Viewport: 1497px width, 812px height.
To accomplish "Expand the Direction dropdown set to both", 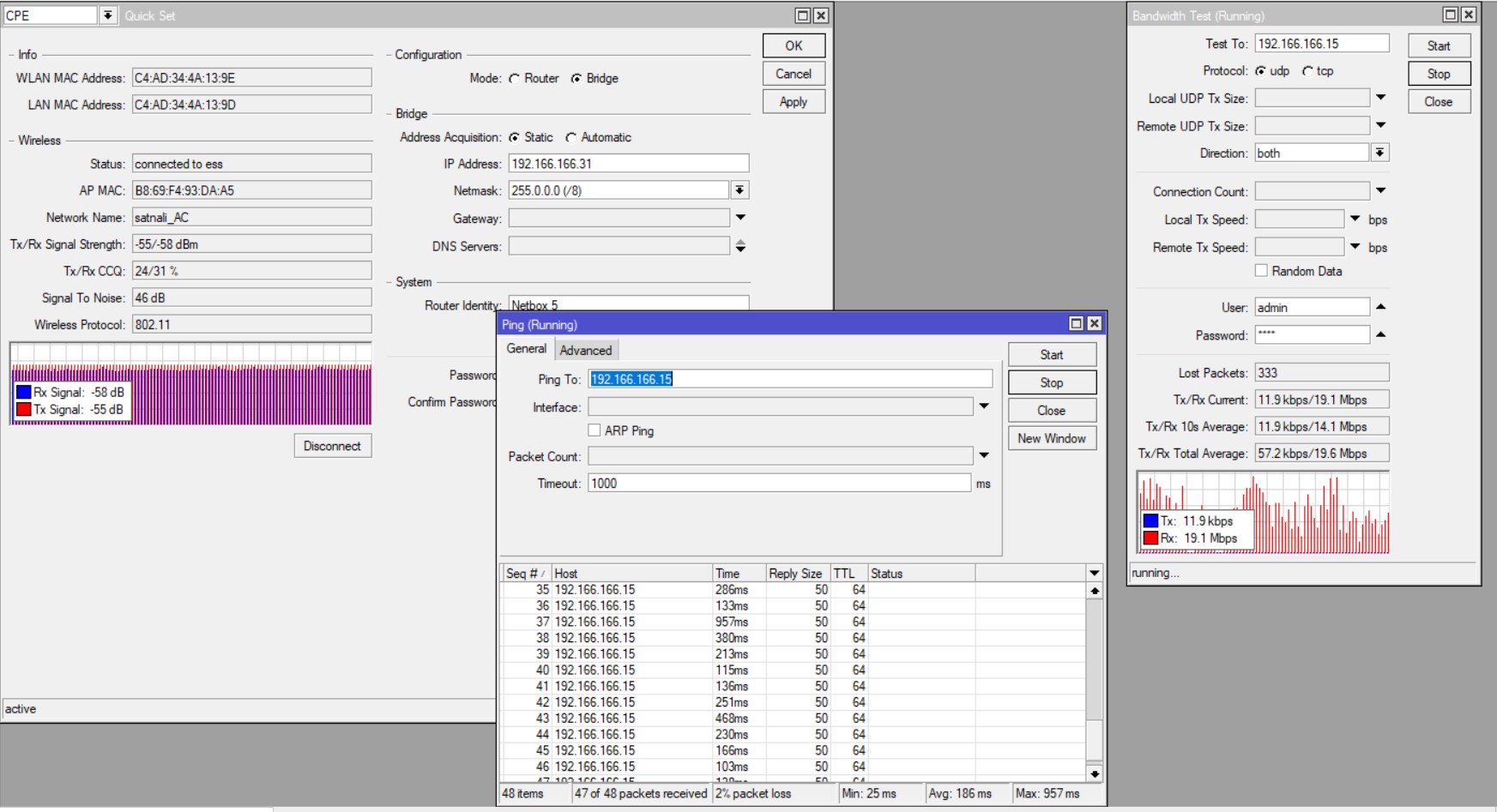I will [x=1379, y=153].
